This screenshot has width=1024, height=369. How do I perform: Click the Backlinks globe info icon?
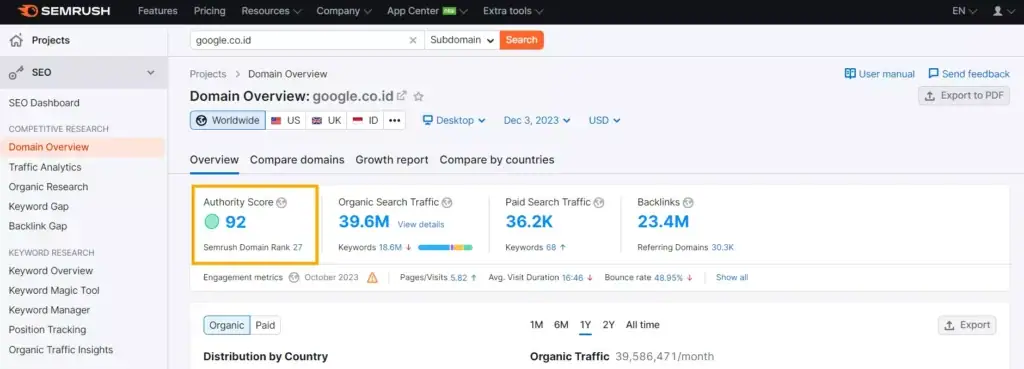[688, 202]
